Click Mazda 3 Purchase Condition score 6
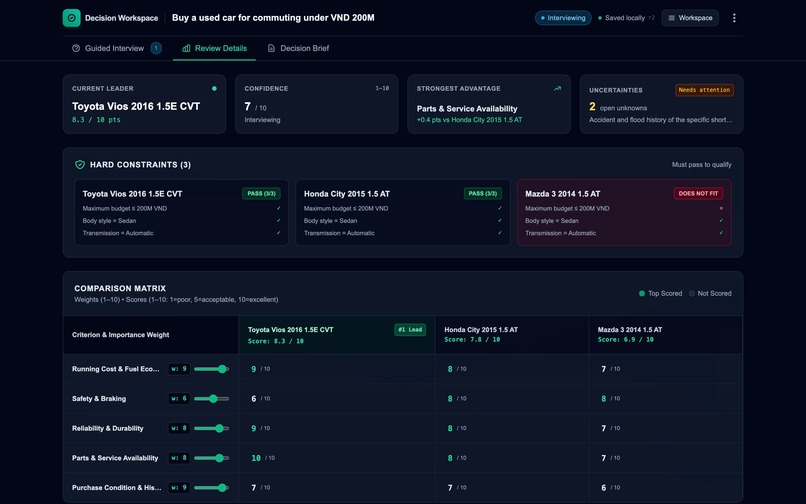The image size is (806, 504). (603, 488)
